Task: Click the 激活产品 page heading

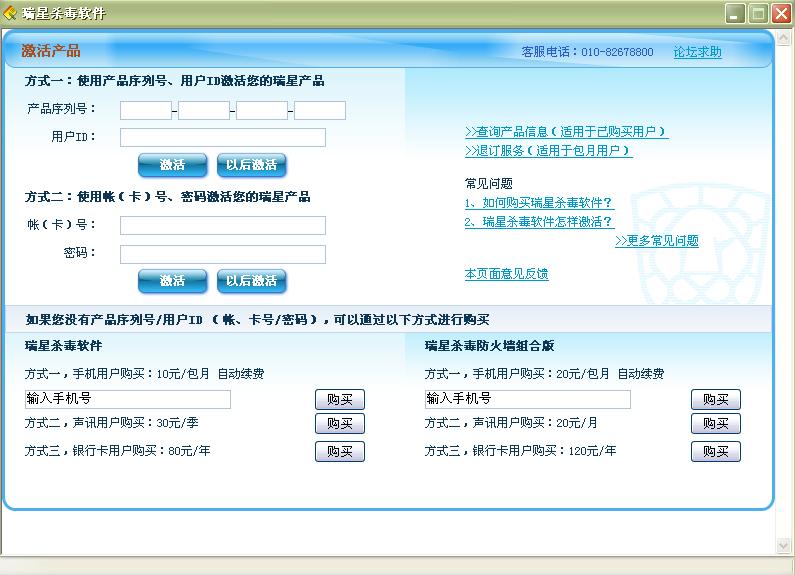Action: tap(51, 51)
